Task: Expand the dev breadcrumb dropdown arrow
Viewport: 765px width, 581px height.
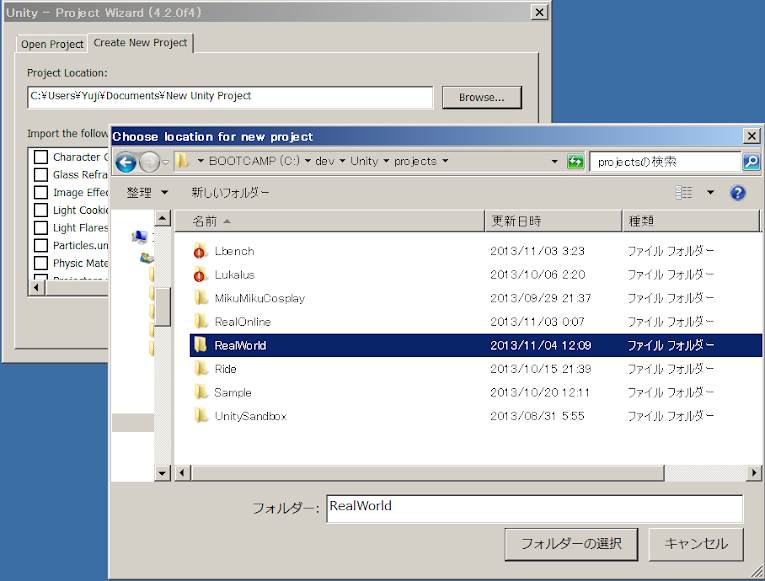Action: pyautogui.click(x=342, y=161)
